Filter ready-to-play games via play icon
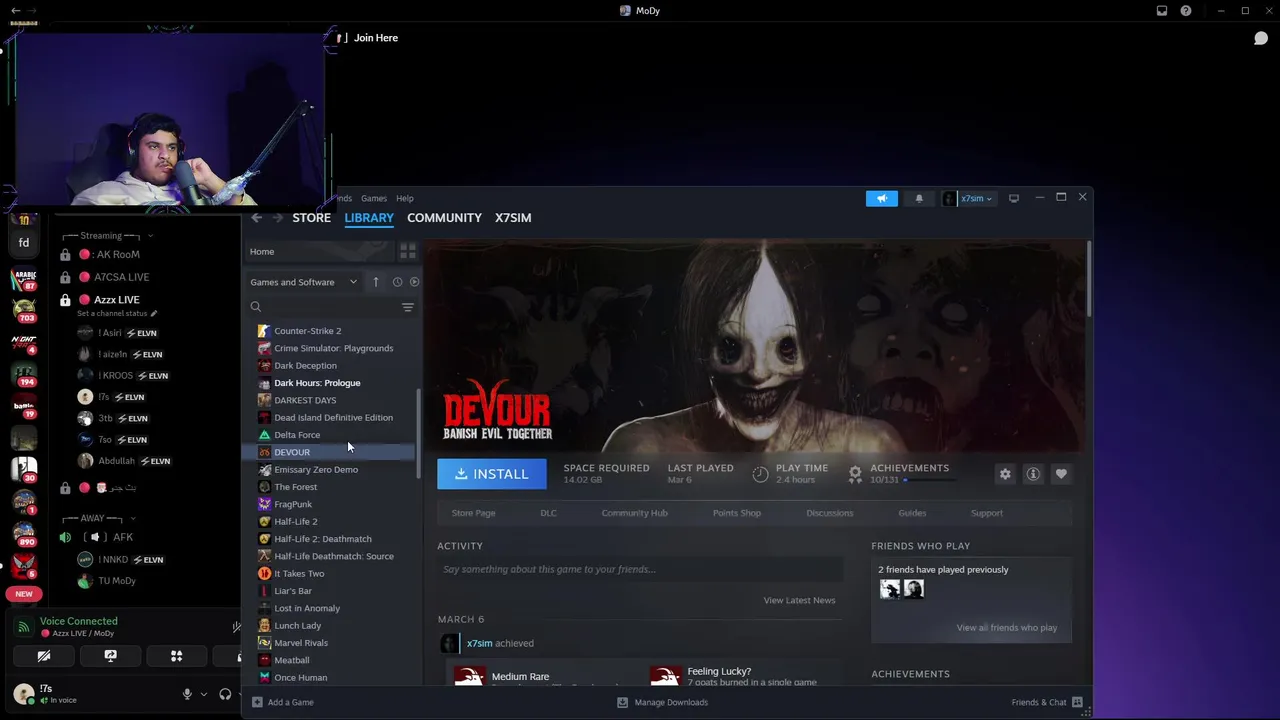 (x=414, y=282)
